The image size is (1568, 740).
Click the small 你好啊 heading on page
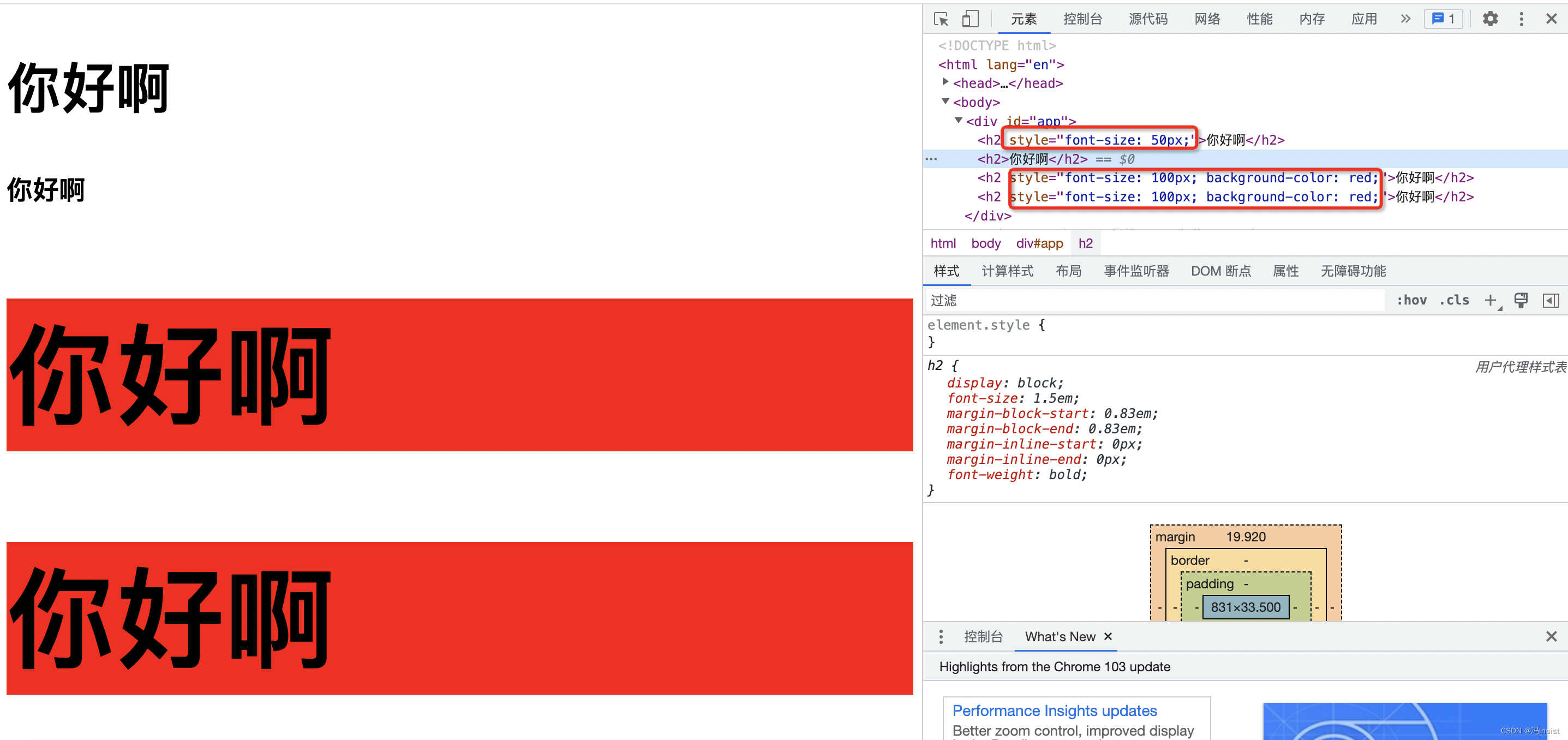(46, 190)
